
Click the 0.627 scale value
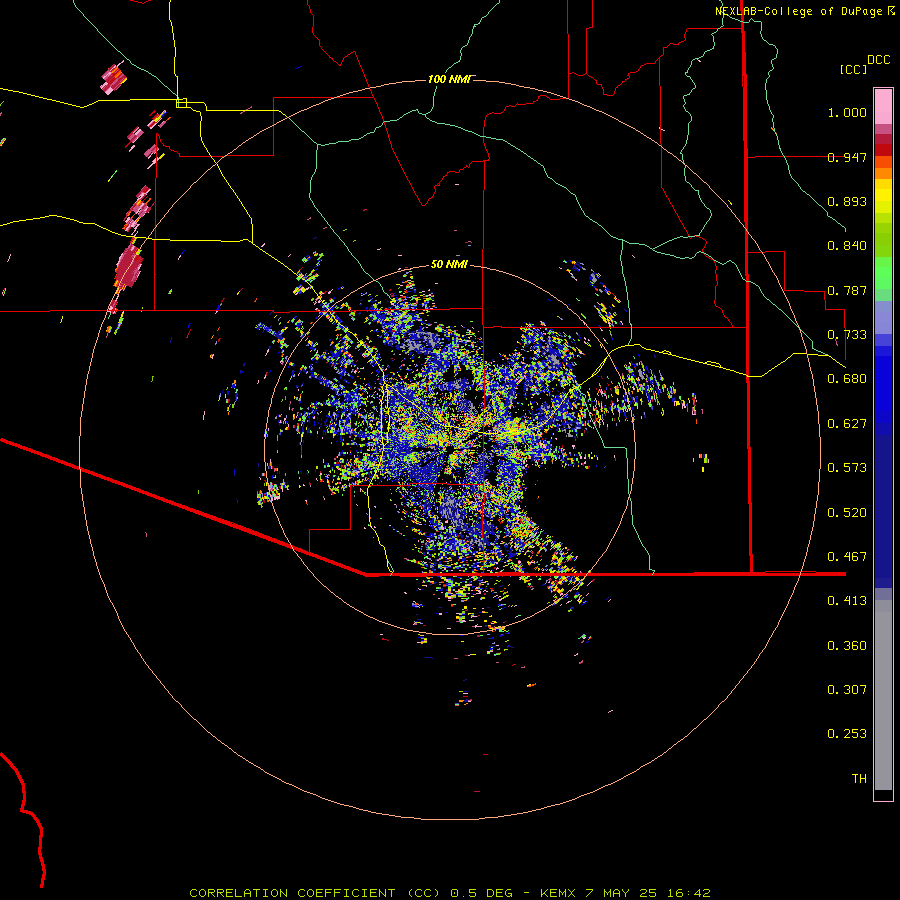(847, 424)
